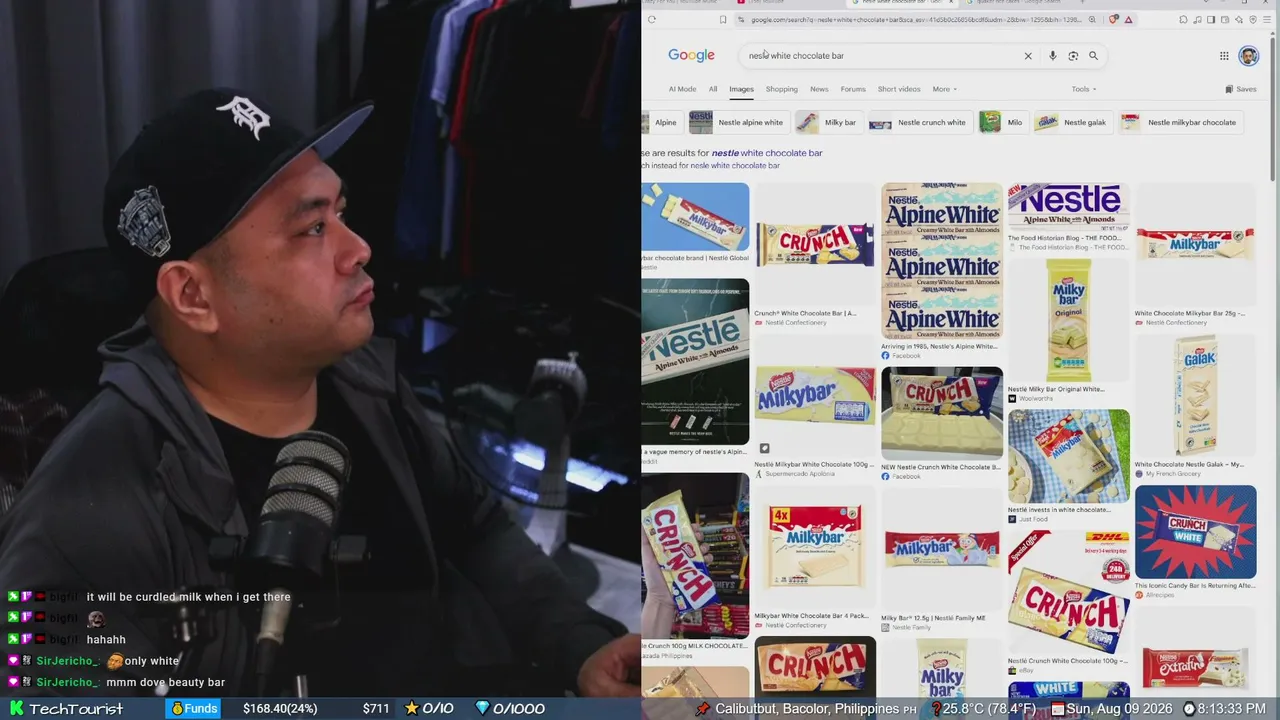1280x720 pixels.
Task: Filter images by the Milo chip
Action: tap(1002, 122)
